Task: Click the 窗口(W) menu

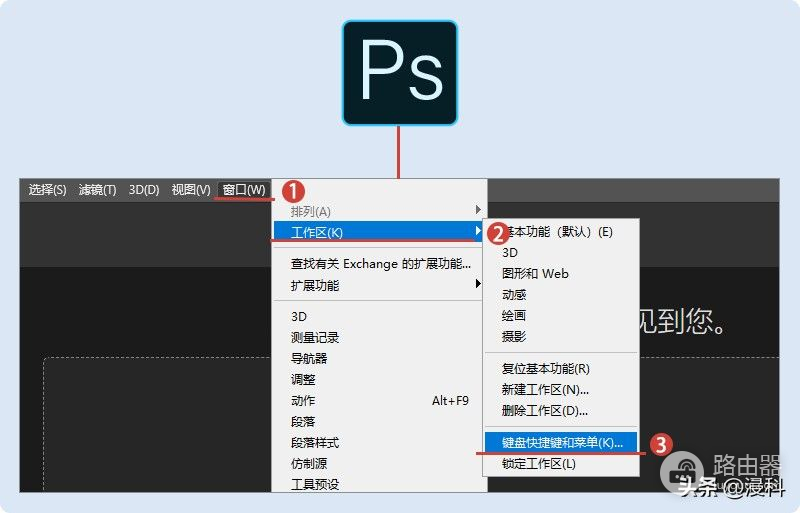Action: pyautogui.click(x=244, y=190)
